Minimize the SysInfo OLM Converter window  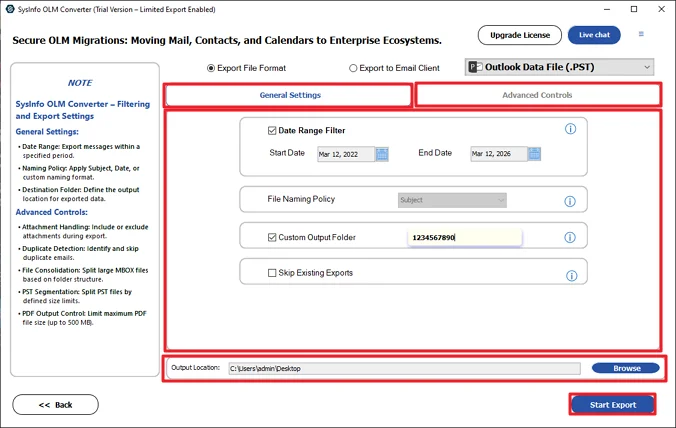(x=607, y=9)
